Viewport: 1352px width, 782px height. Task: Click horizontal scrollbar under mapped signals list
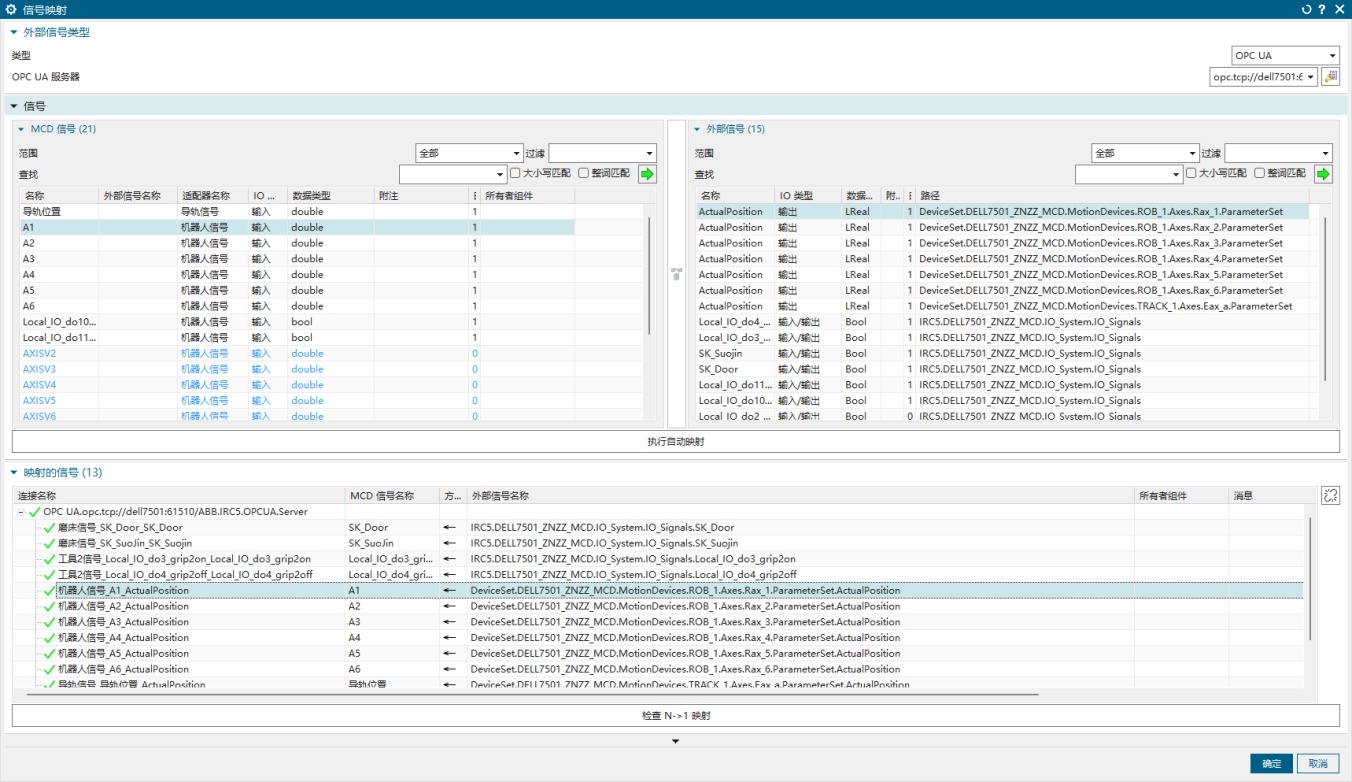click(530, 693)
